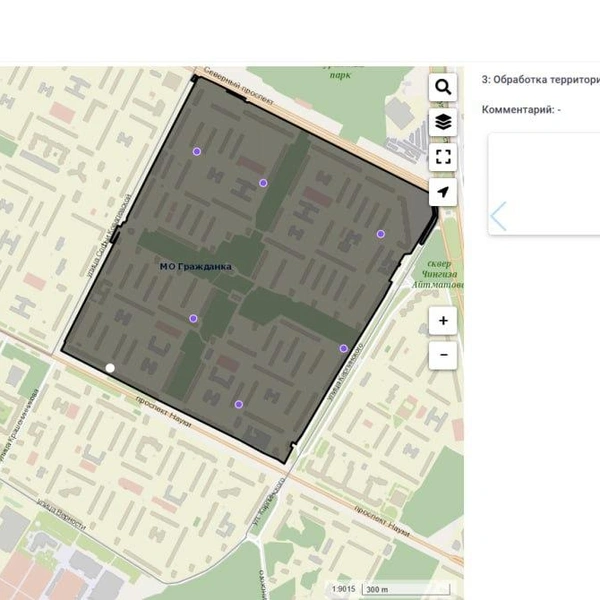The height and width of the screenshot is (600, 600).
Task: Click the '3: Обработка территори' heading
Action: [x=541, y=80]
